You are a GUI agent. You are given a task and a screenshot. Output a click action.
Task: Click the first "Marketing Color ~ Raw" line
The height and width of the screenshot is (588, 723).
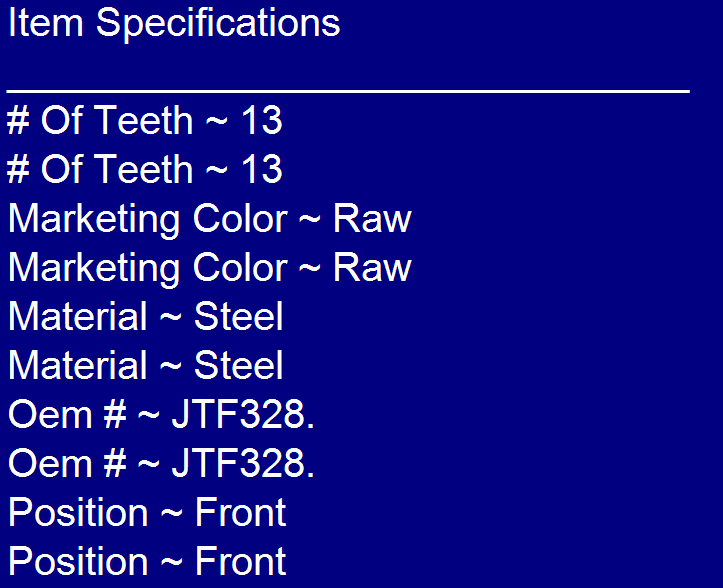209,219
